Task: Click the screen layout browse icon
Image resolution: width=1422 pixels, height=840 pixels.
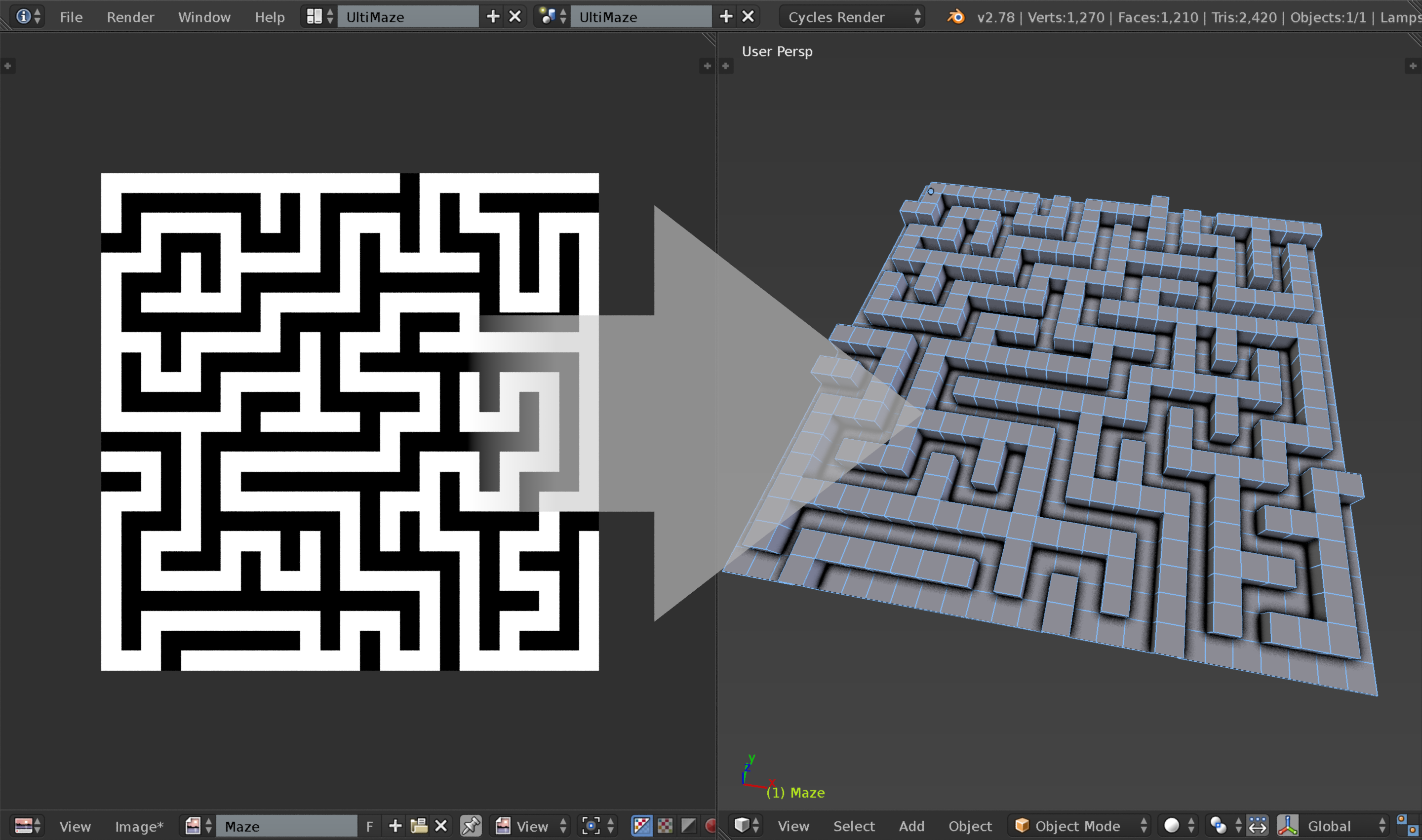Action: (315, 16)
